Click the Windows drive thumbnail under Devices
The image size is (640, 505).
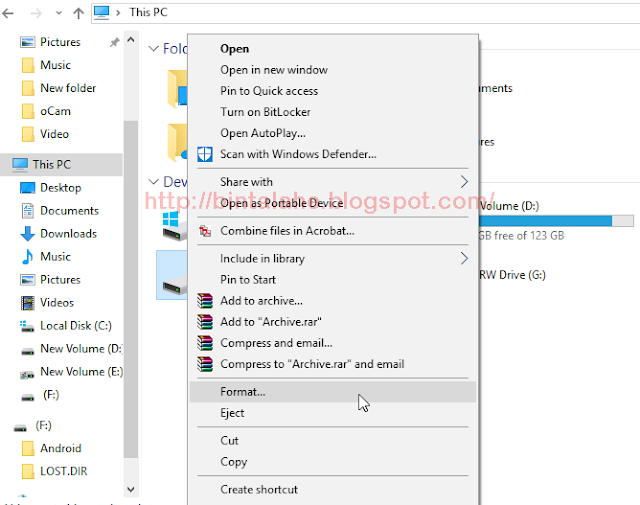[174, 227]
